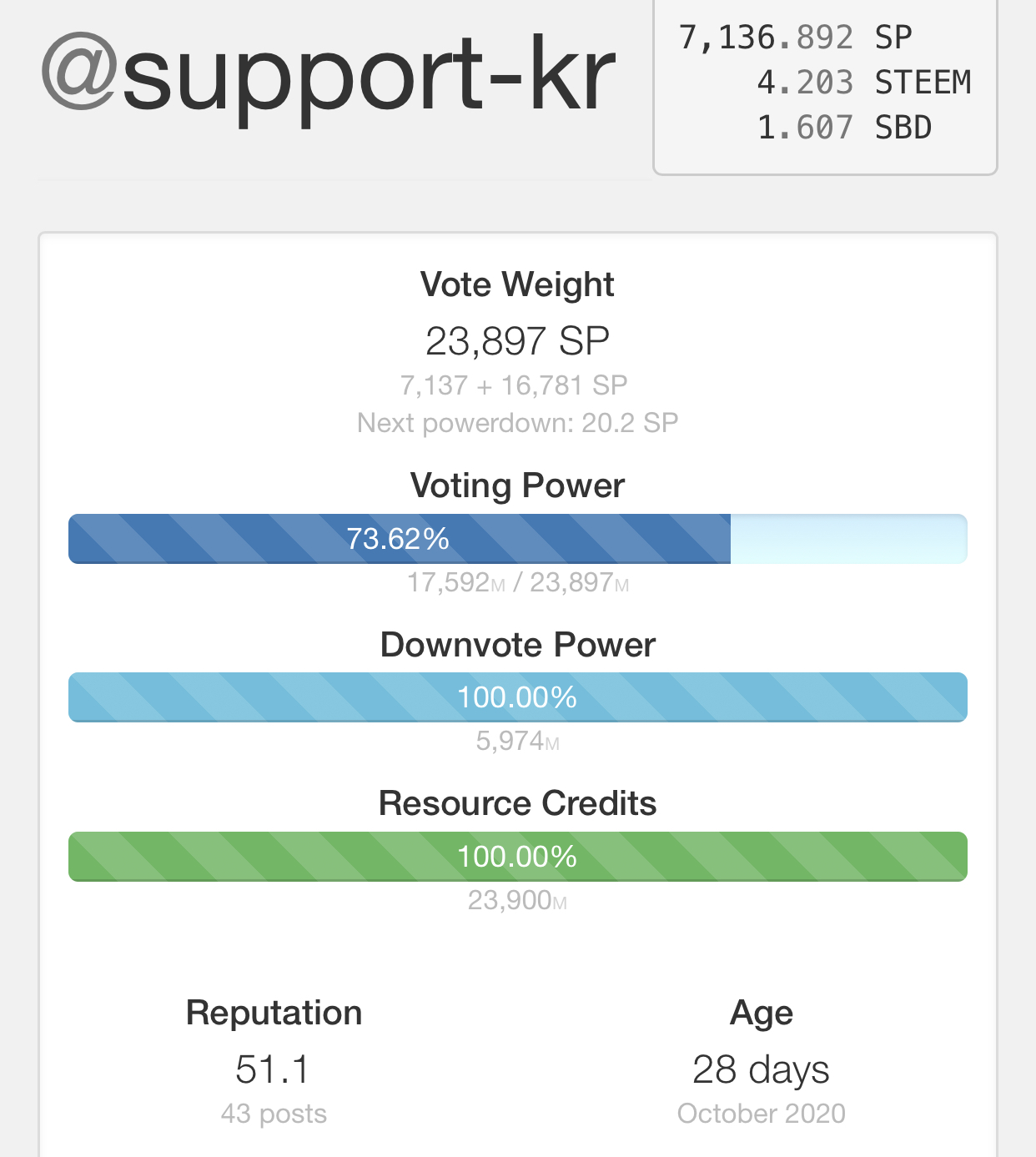The width and height of the screenshot is (1036, 1157).
Task: Click the Downvote Power heading
Action: point(517,645)
